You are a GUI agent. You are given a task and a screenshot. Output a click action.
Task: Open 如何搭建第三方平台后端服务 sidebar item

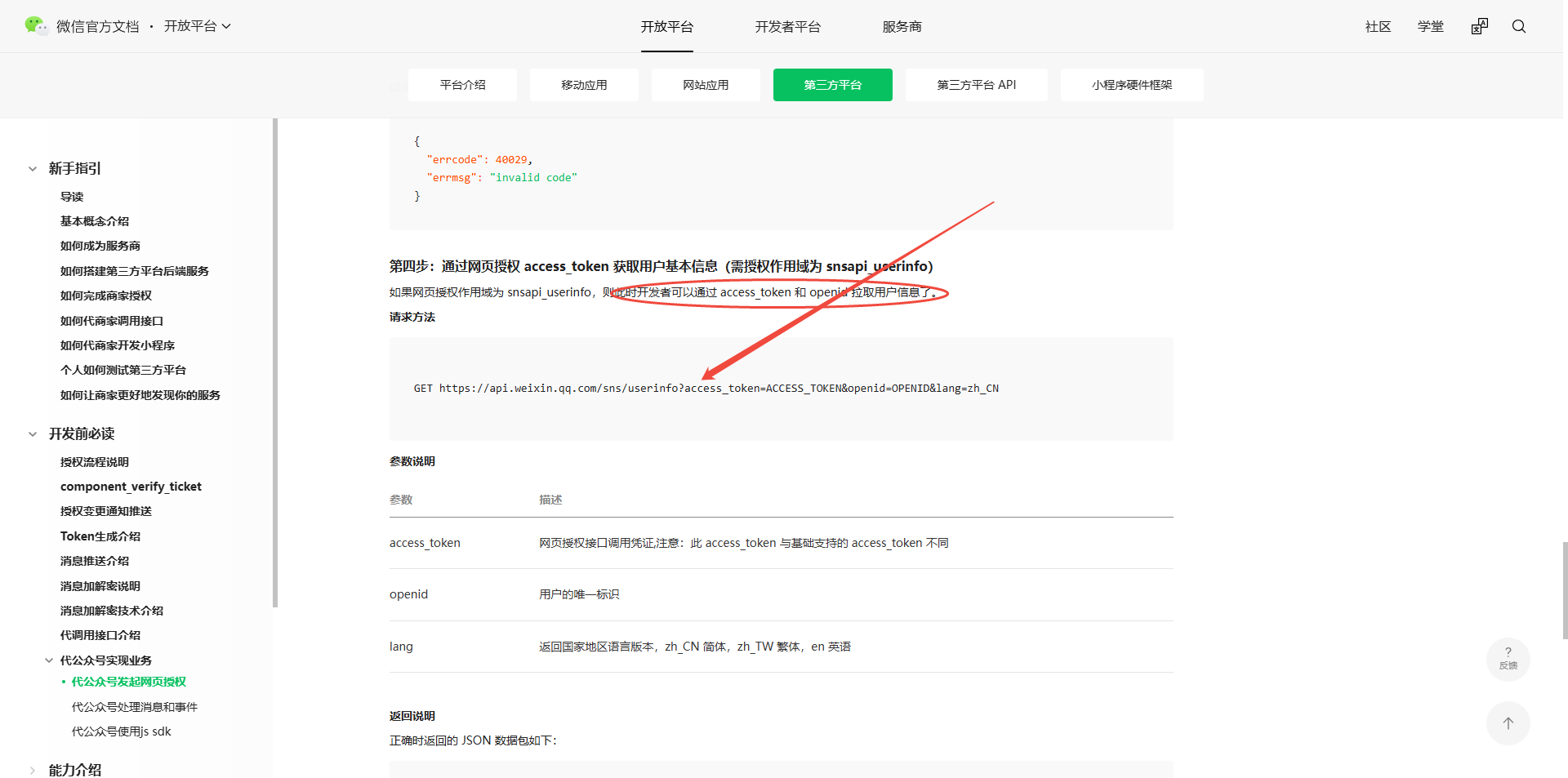(135, 271)
